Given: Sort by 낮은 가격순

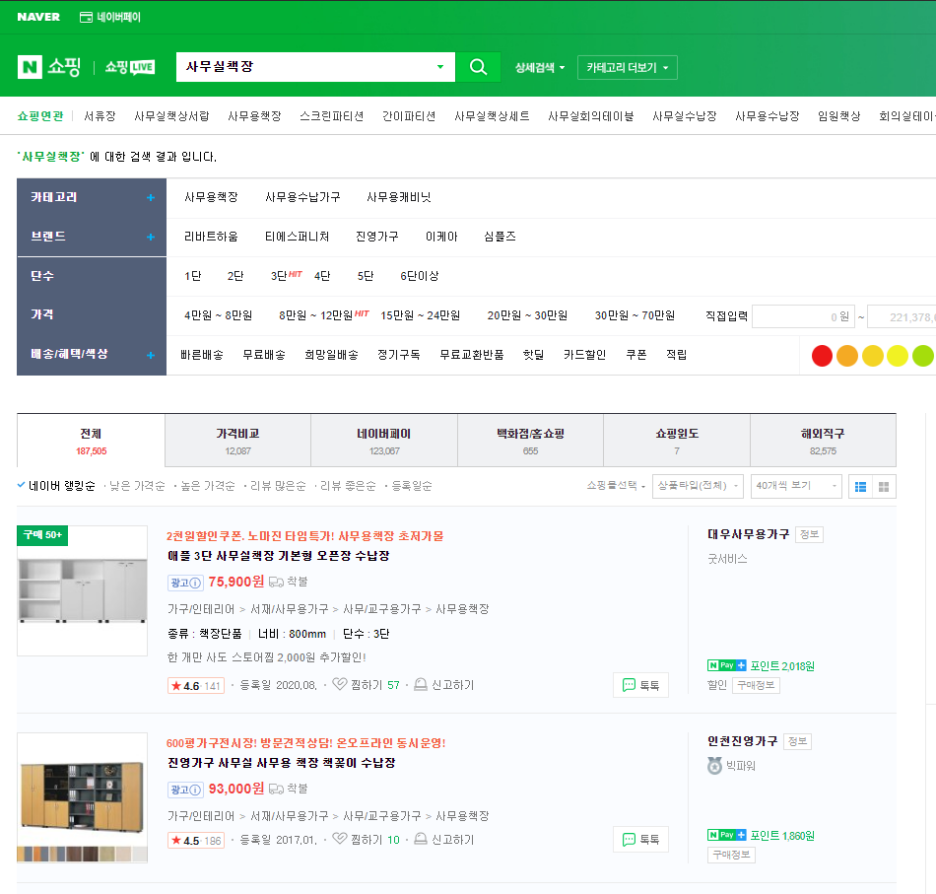Looking at the screenshot, I should pos(137,486).
